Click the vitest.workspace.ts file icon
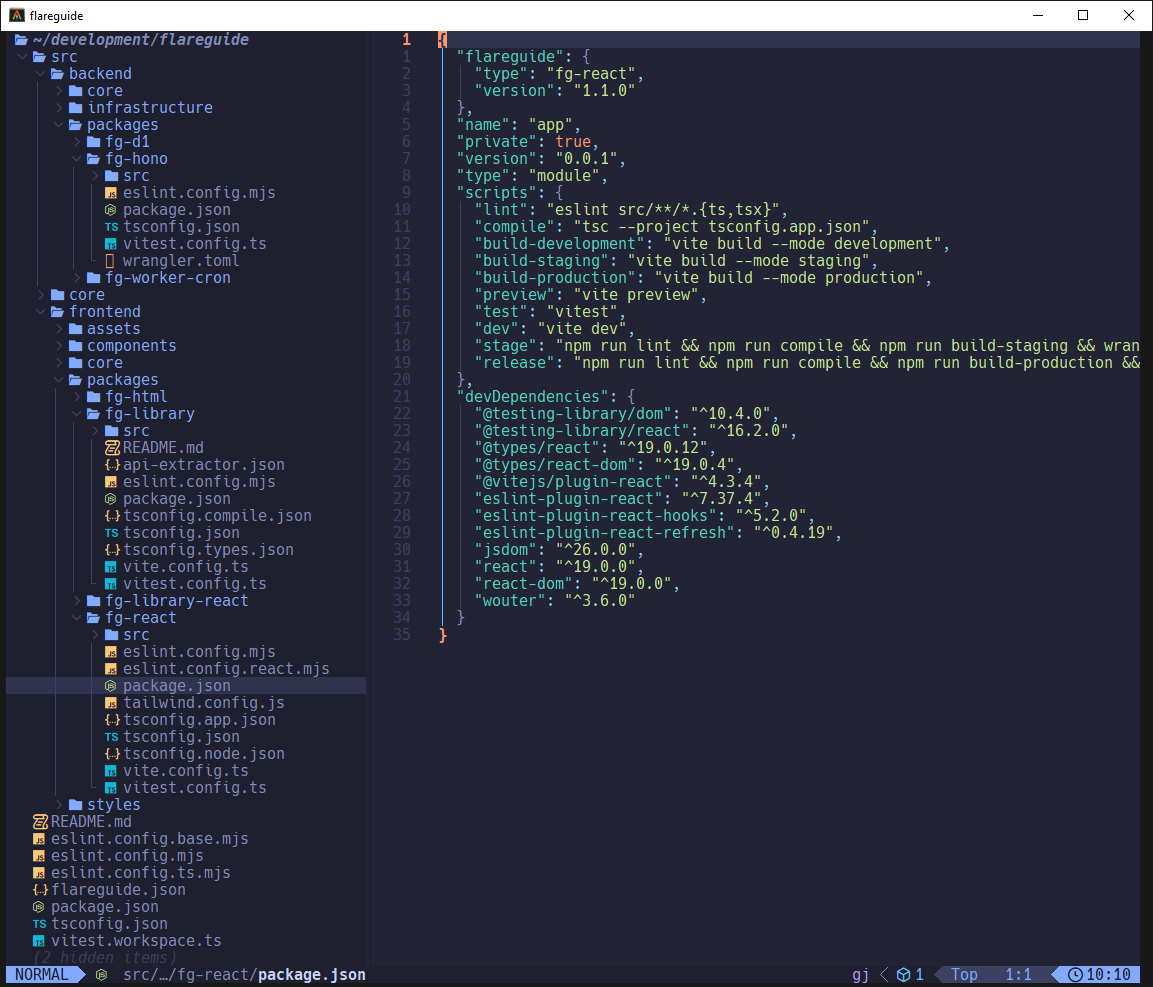 tap(39, 941)
